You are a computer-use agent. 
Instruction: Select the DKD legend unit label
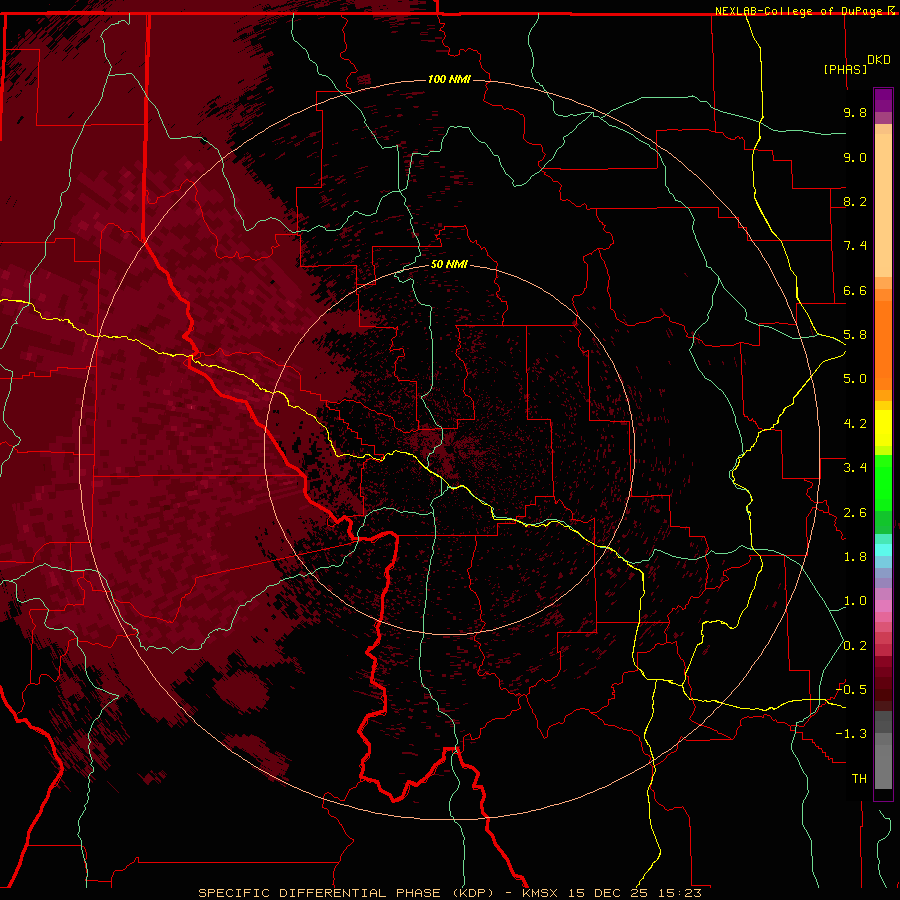coord(879,60)
